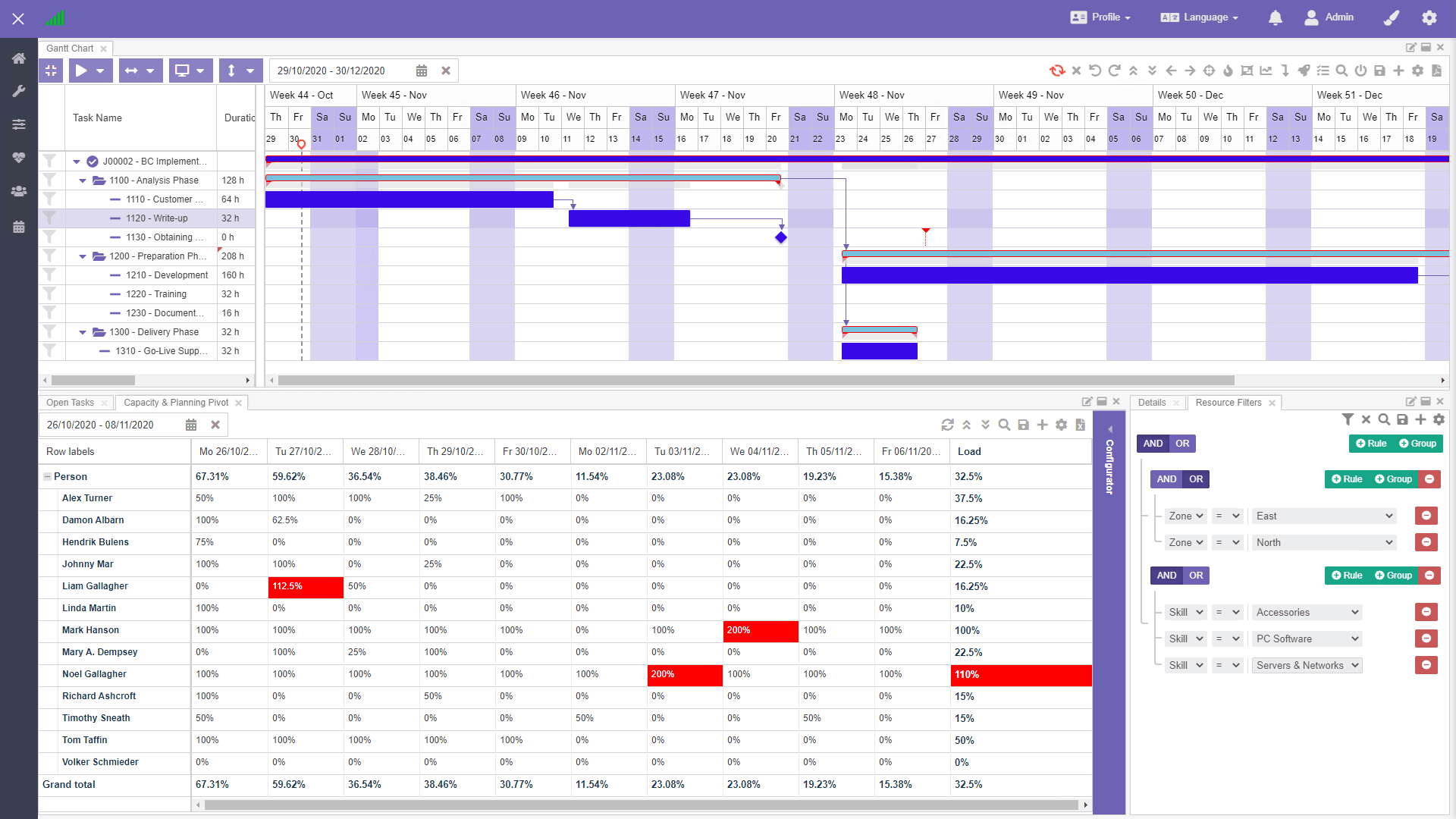The width and height of the screenshot is (1456, 819).
Task: Collapse the 1200 - Preparation Phase tree node
Action: (x=83, y=256)
